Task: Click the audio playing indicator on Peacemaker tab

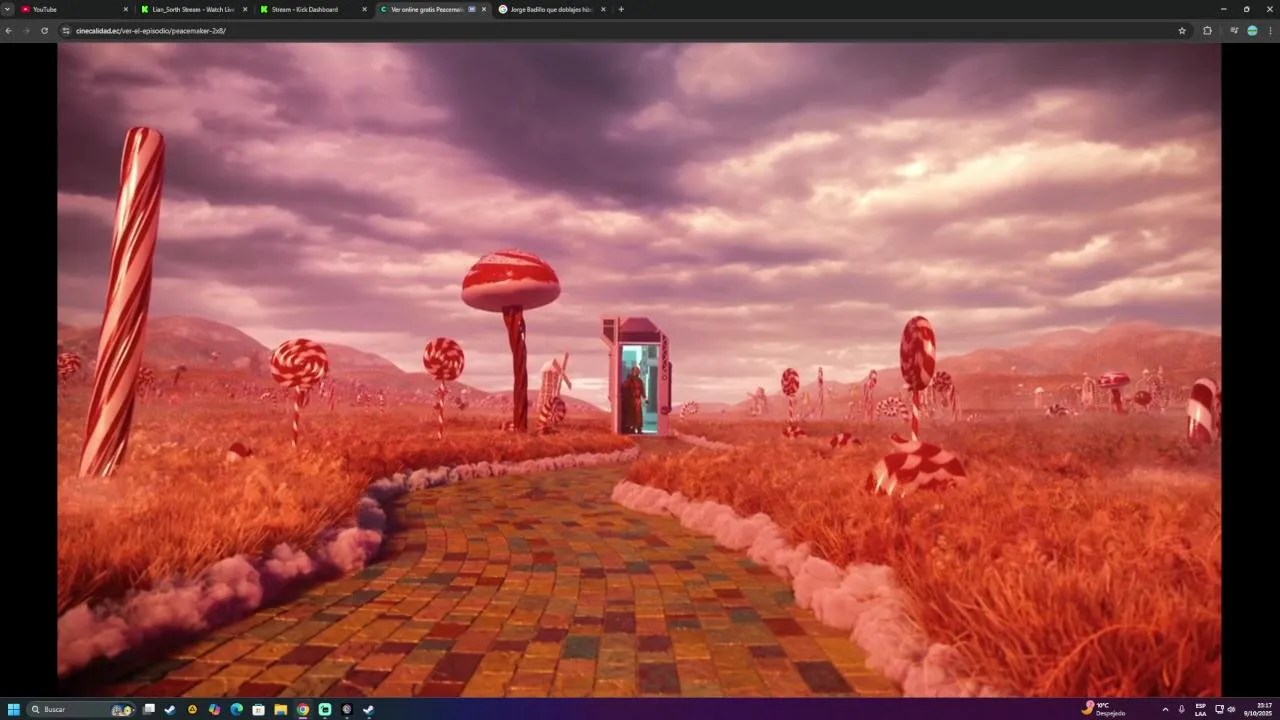Action: pos(472,9)
